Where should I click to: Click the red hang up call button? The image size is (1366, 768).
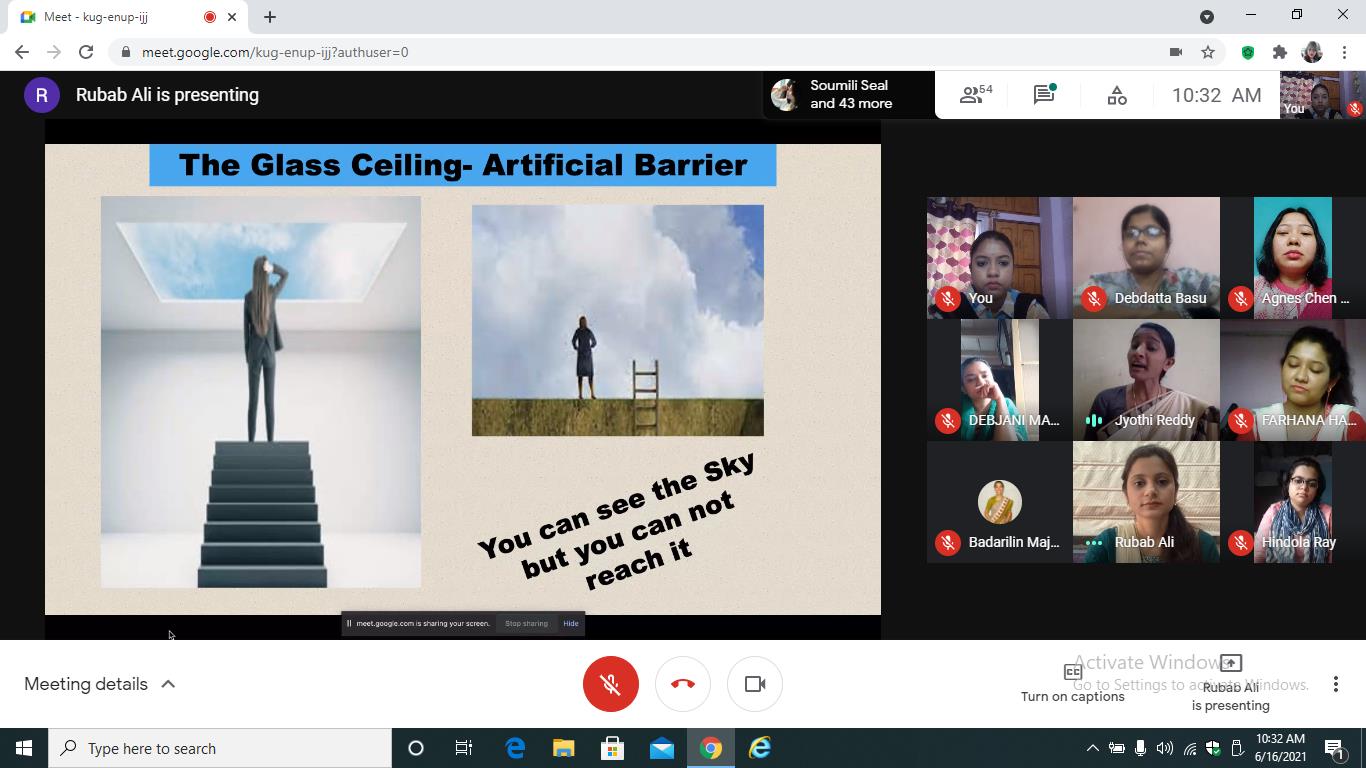(683, 684)
